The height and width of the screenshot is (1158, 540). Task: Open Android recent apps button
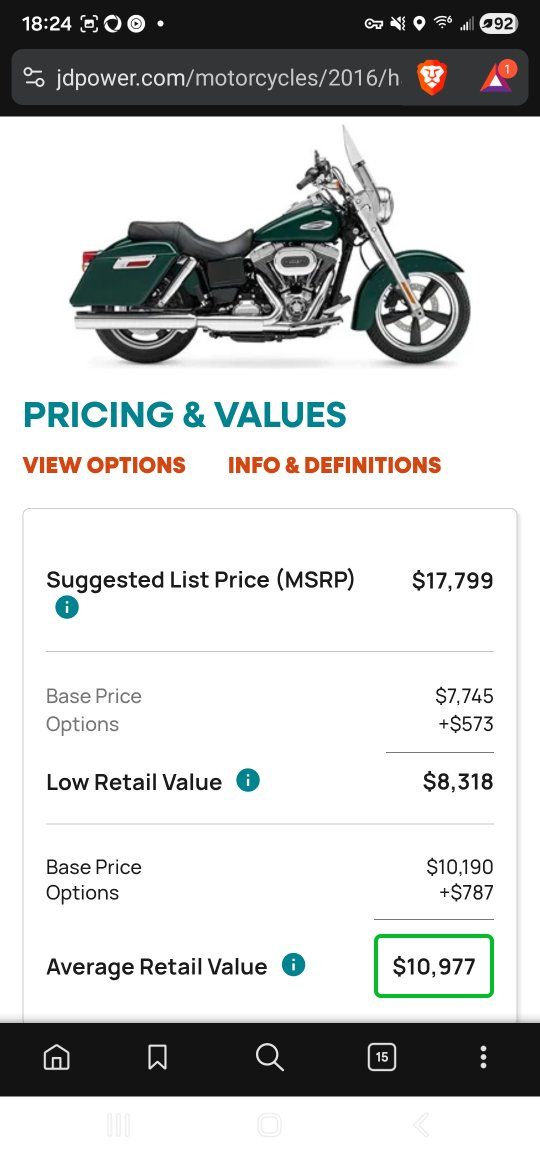tap(118, 1126)
